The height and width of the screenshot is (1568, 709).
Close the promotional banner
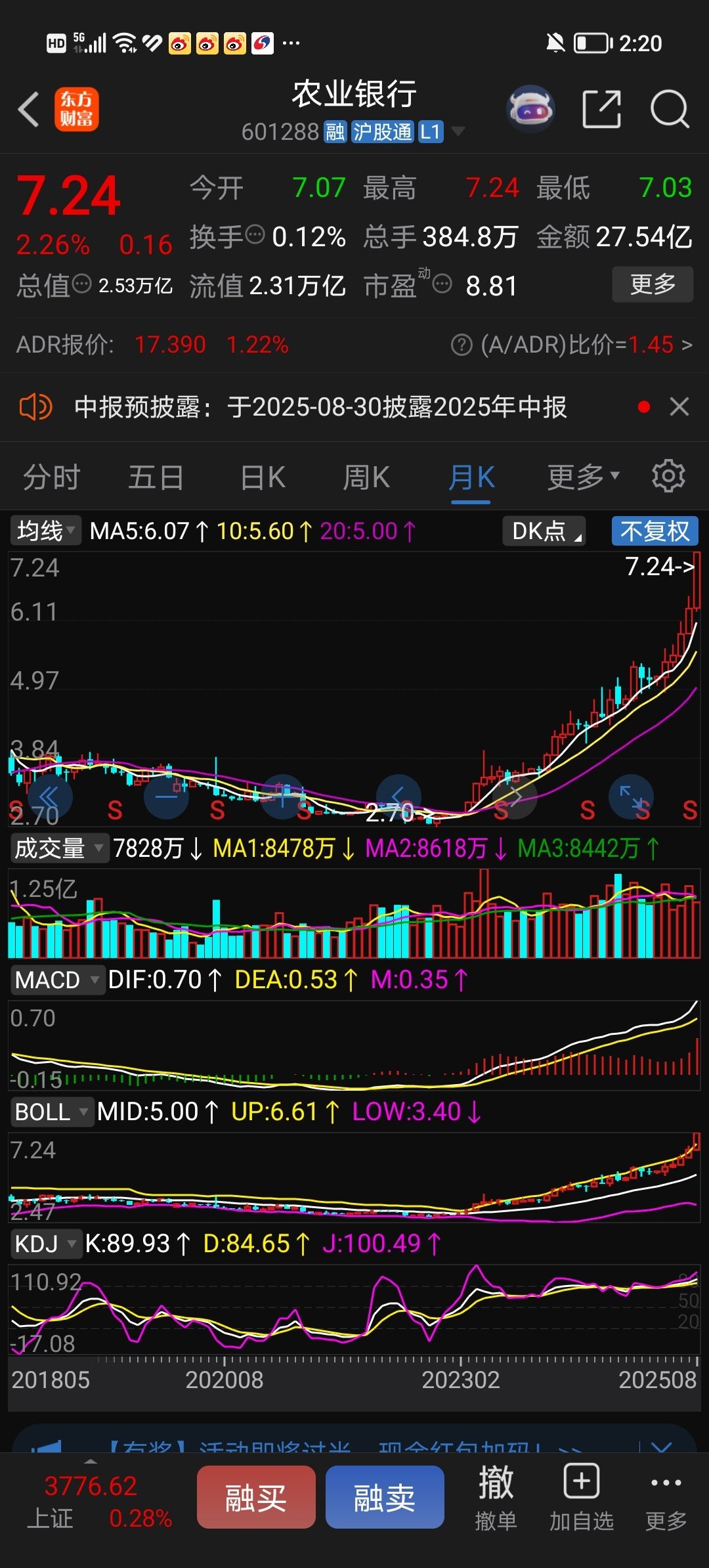661,1447
